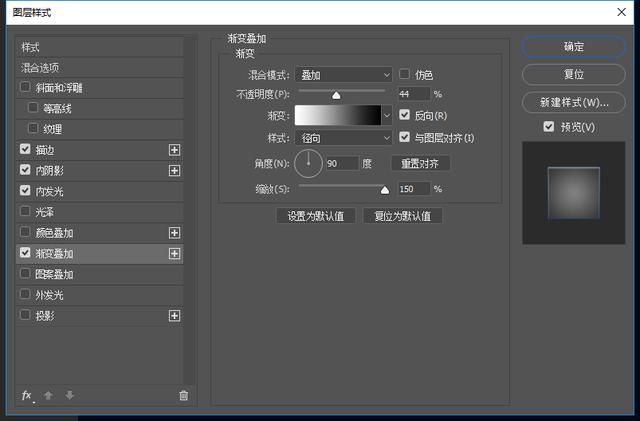This screenshot has width=640, height=421.
Task: Click the scale field showing 150
Action: 414,189
